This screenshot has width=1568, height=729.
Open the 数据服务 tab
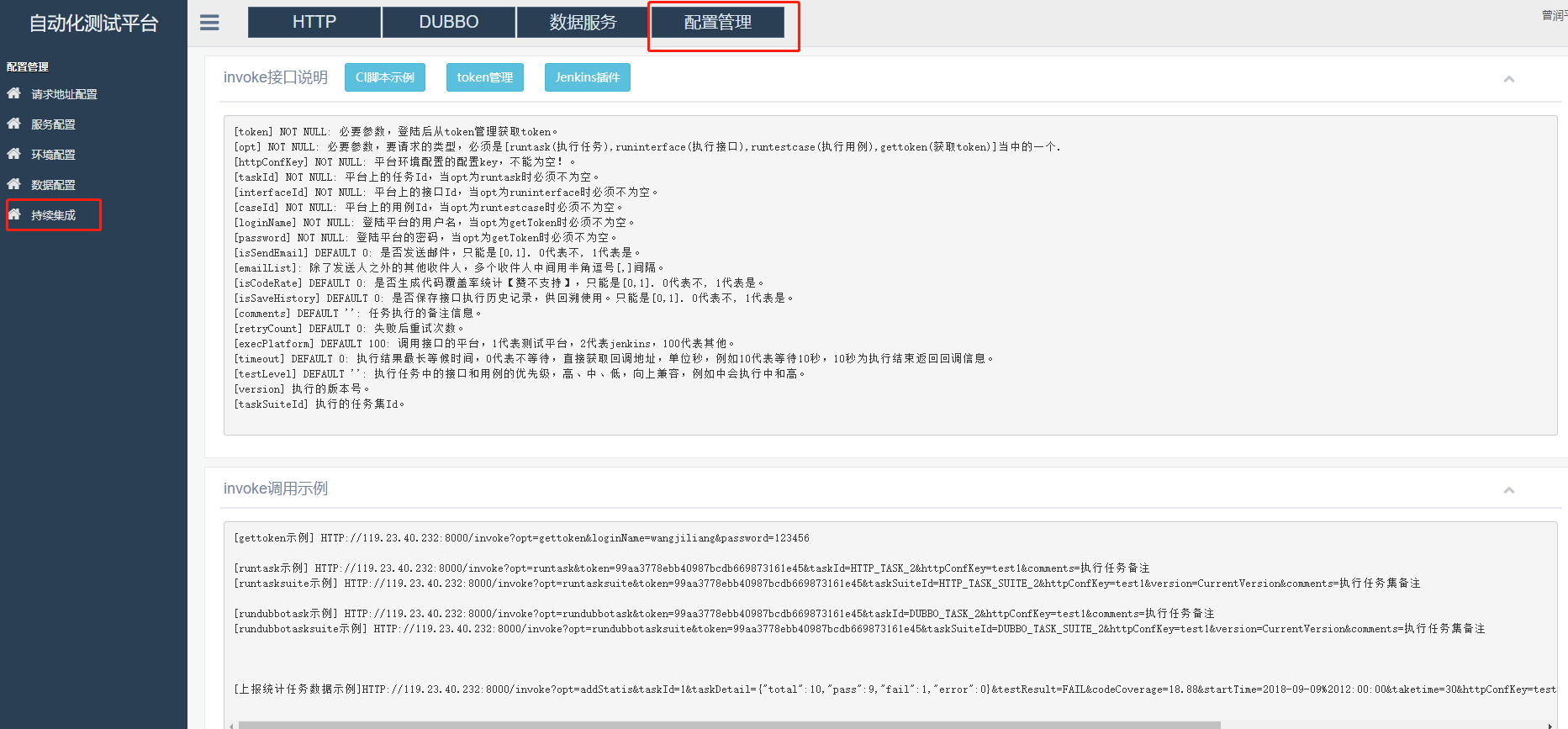(583, 22)
